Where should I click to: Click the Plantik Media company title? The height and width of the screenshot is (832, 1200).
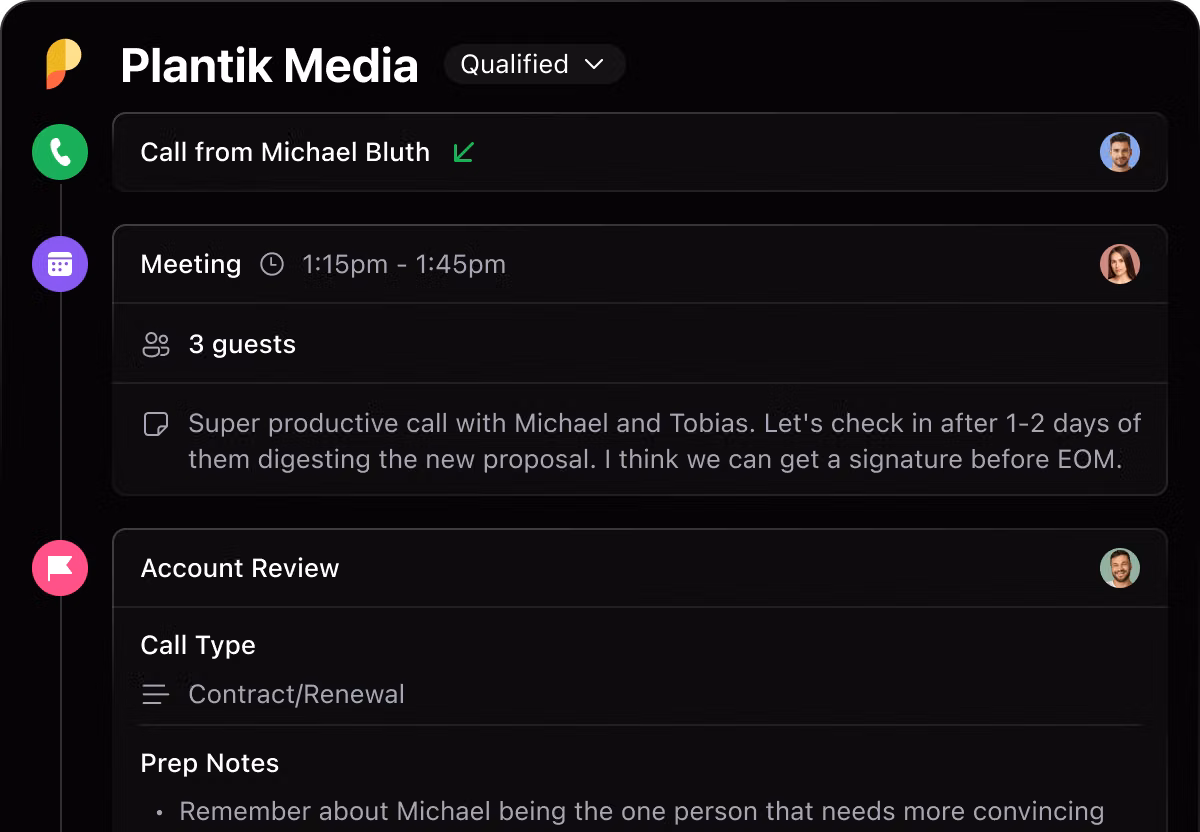(269, 66)
